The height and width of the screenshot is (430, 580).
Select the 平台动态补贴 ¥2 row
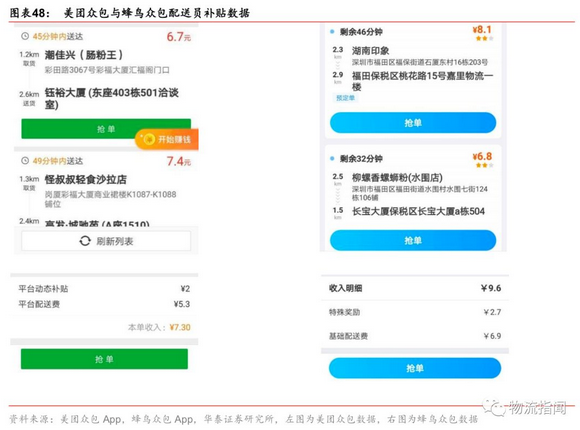point(104,289)
